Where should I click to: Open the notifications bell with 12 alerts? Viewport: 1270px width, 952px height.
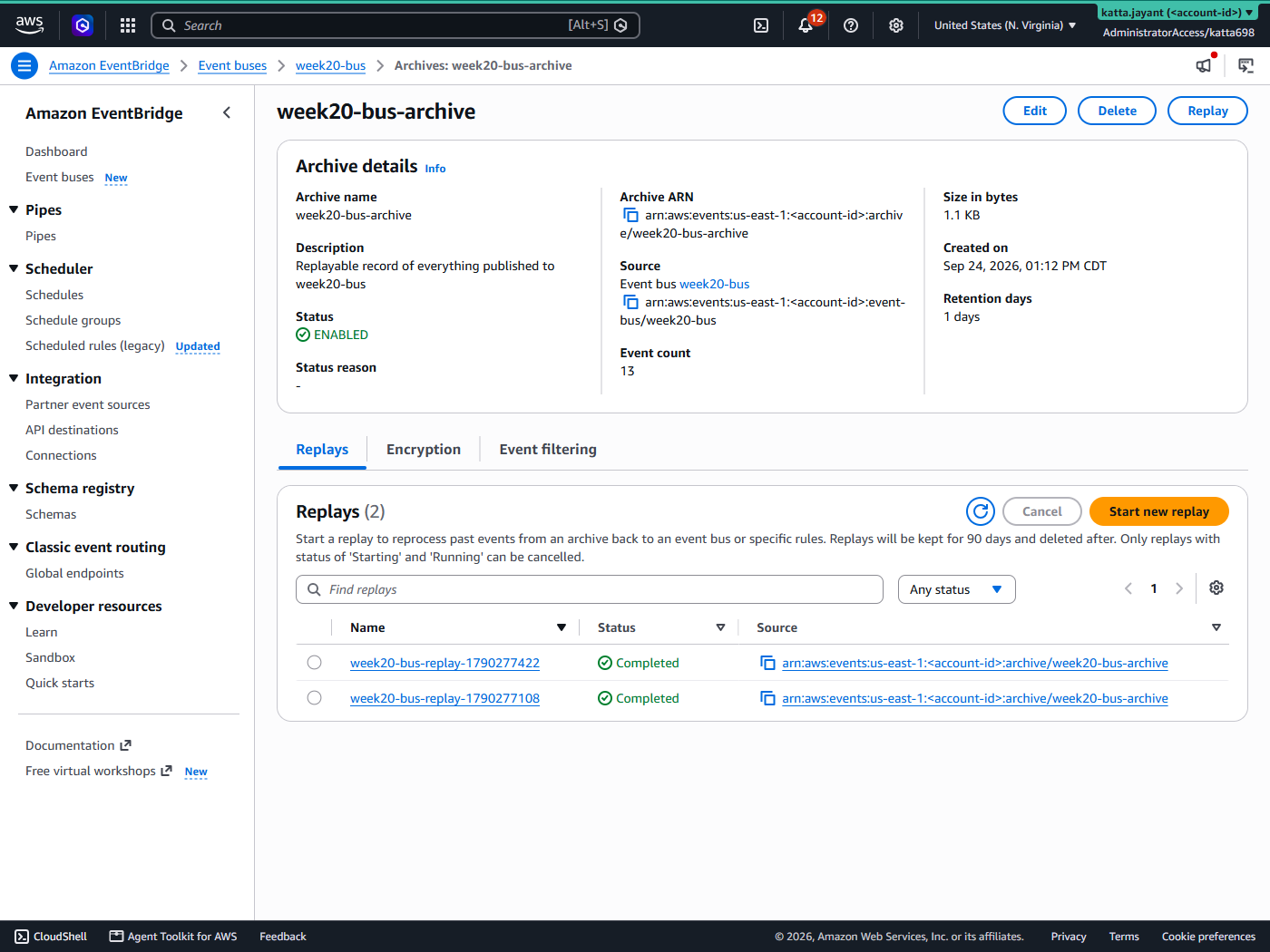point(806,25)
